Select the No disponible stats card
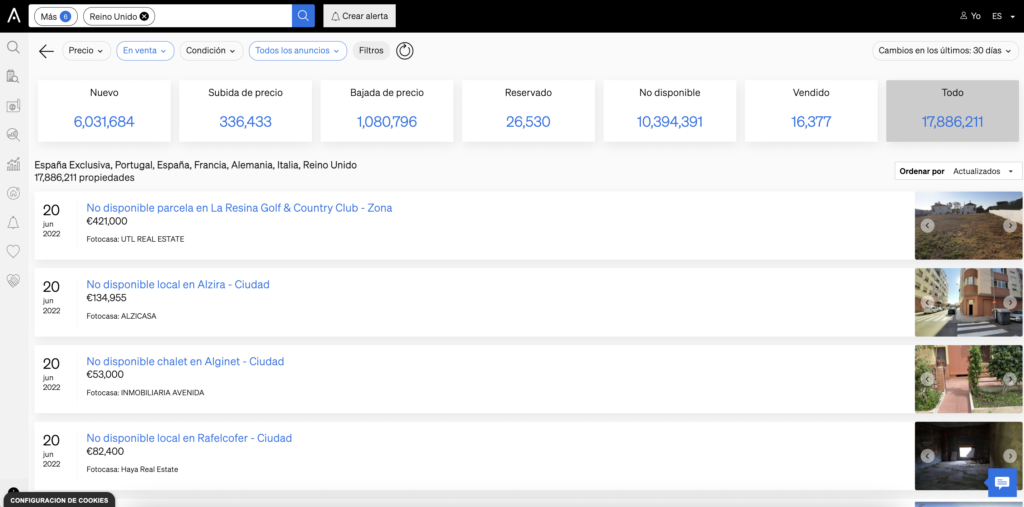This screenshot has width=1024, height=507. click(669, 111)
